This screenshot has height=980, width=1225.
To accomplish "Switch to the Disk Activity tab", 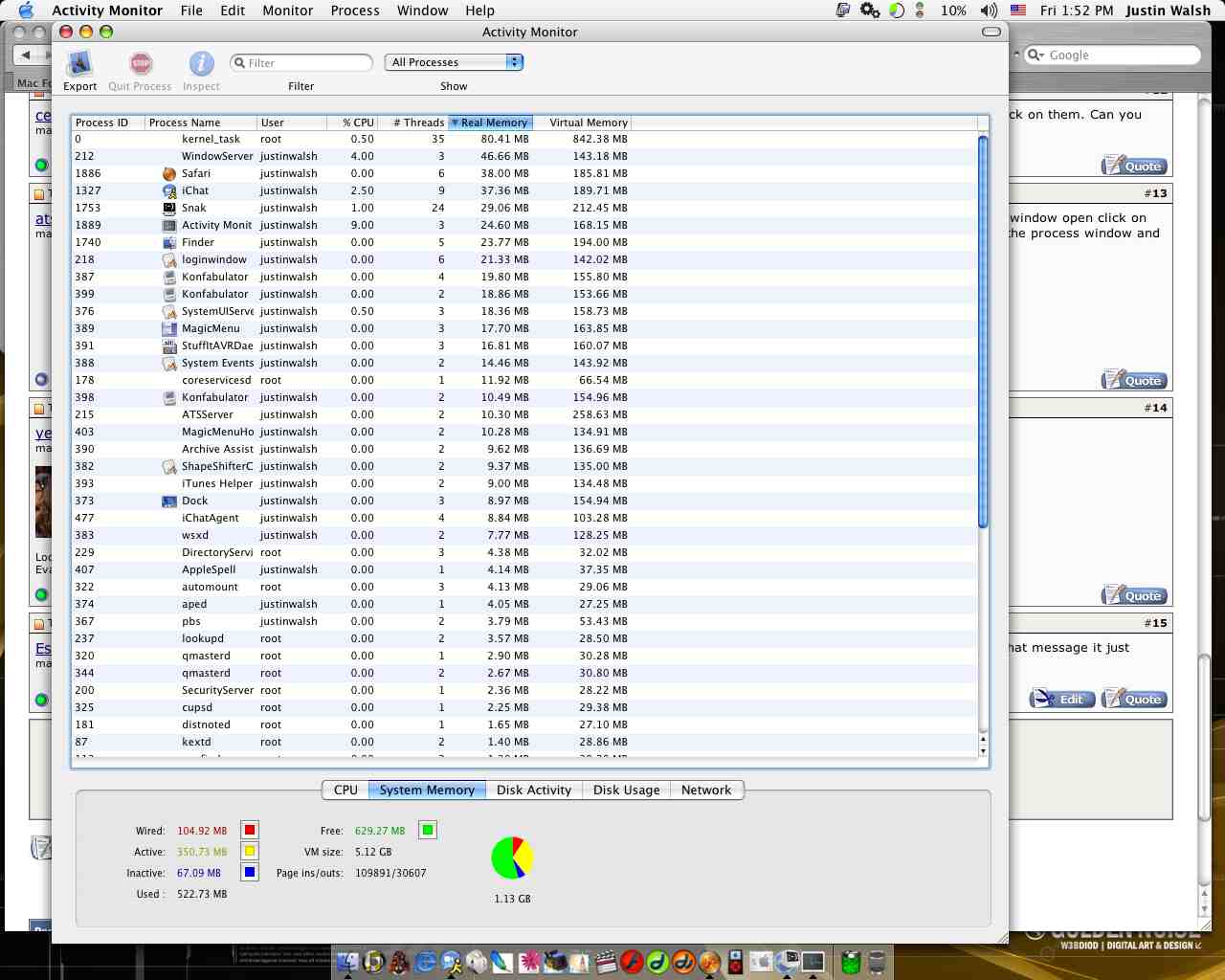I will pyautogui.click(x=534, y=790).
